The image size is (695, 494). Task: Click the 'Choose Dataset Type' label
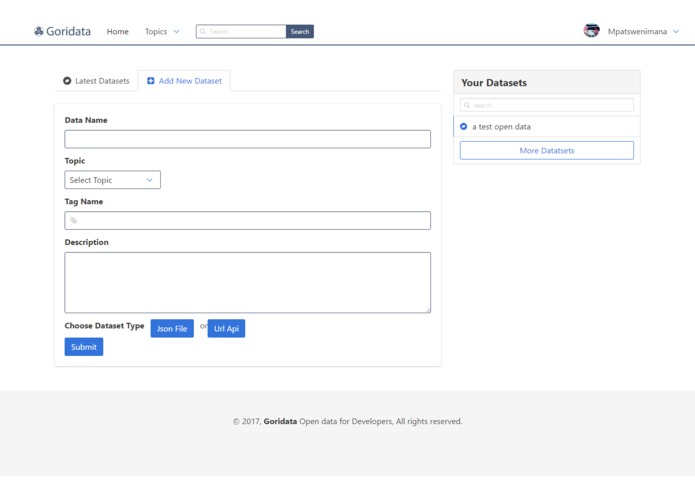point(105,326)
